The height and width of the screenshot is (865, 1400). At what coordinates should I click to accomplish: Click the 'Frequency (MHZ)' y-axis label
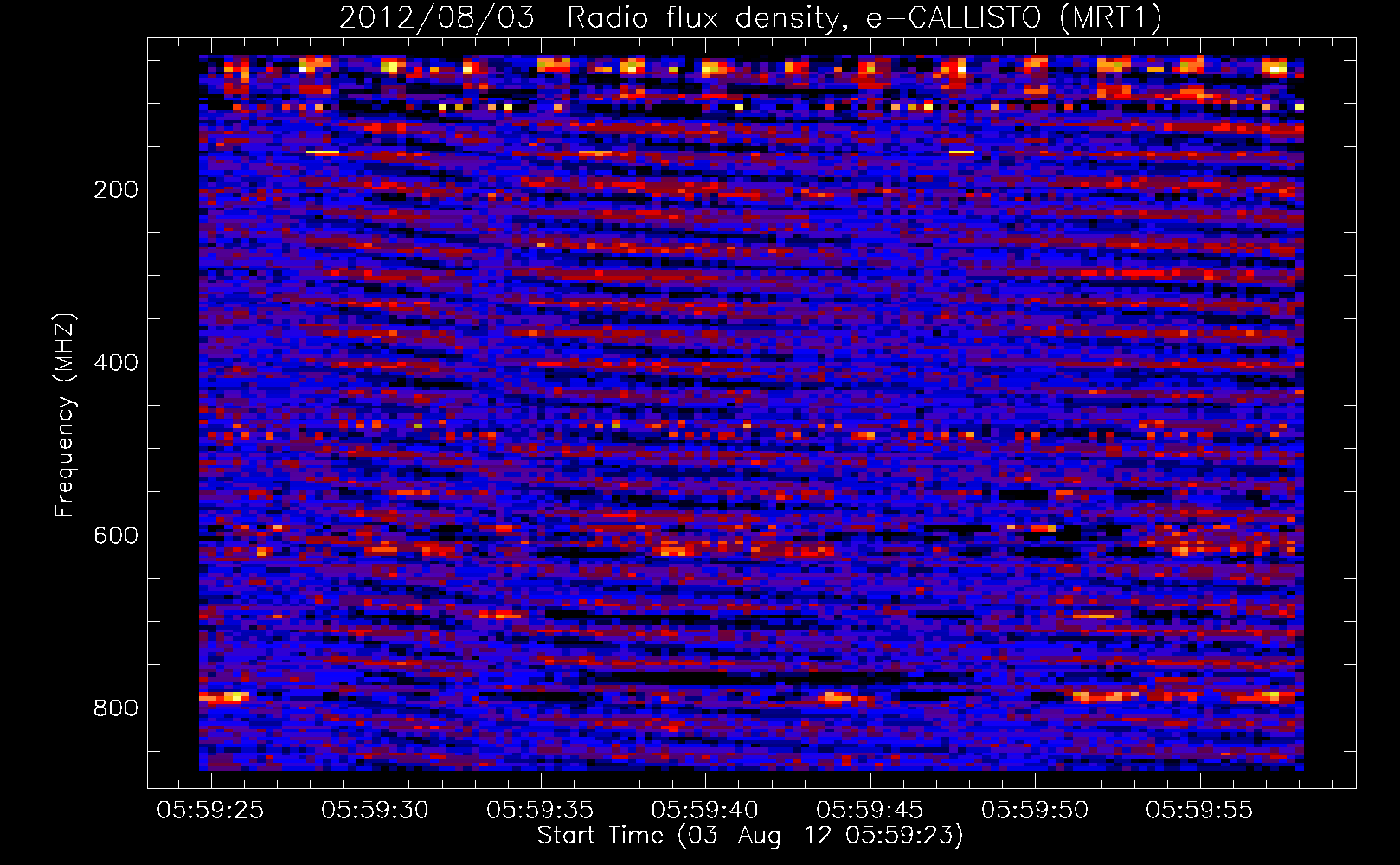[65, 415]
